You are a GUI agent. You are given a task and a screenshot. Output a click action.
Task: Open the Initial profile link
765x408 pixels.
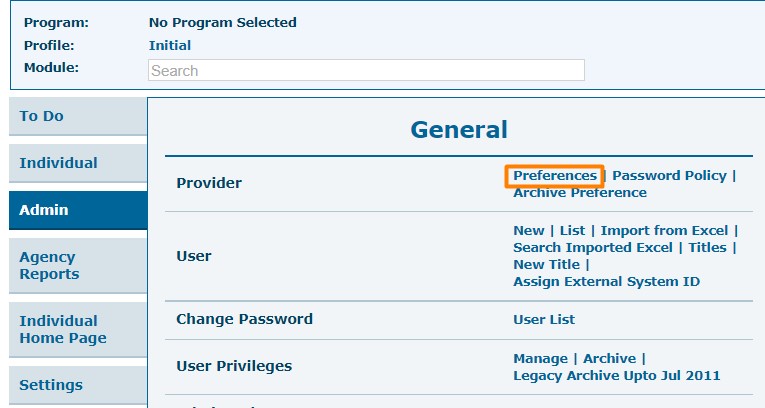coord(169,45)
